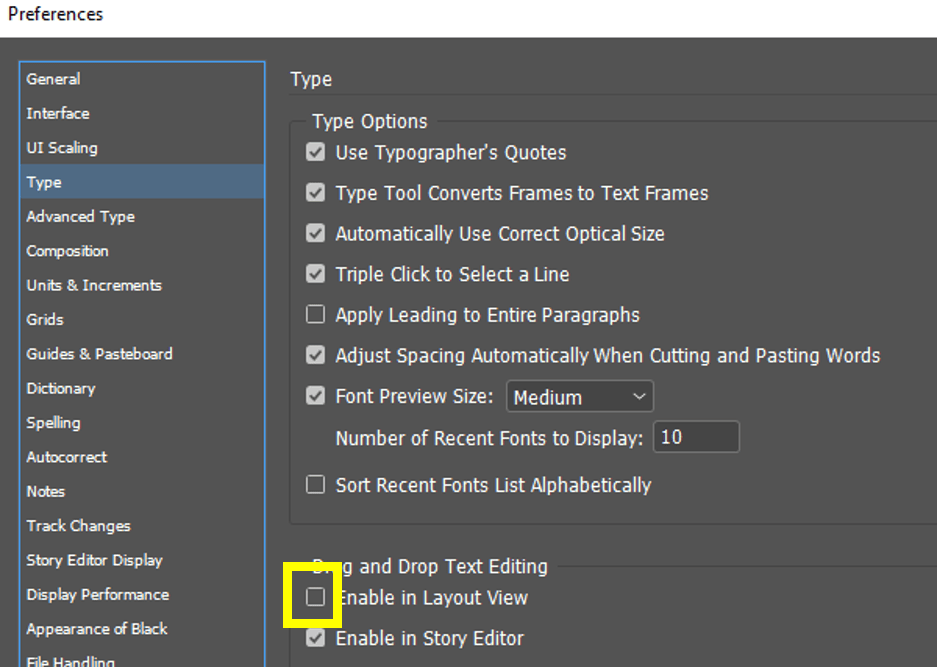
Task: Enable 'Apply Leading to Entire Paragraphs'
Action: click(315, 314)
